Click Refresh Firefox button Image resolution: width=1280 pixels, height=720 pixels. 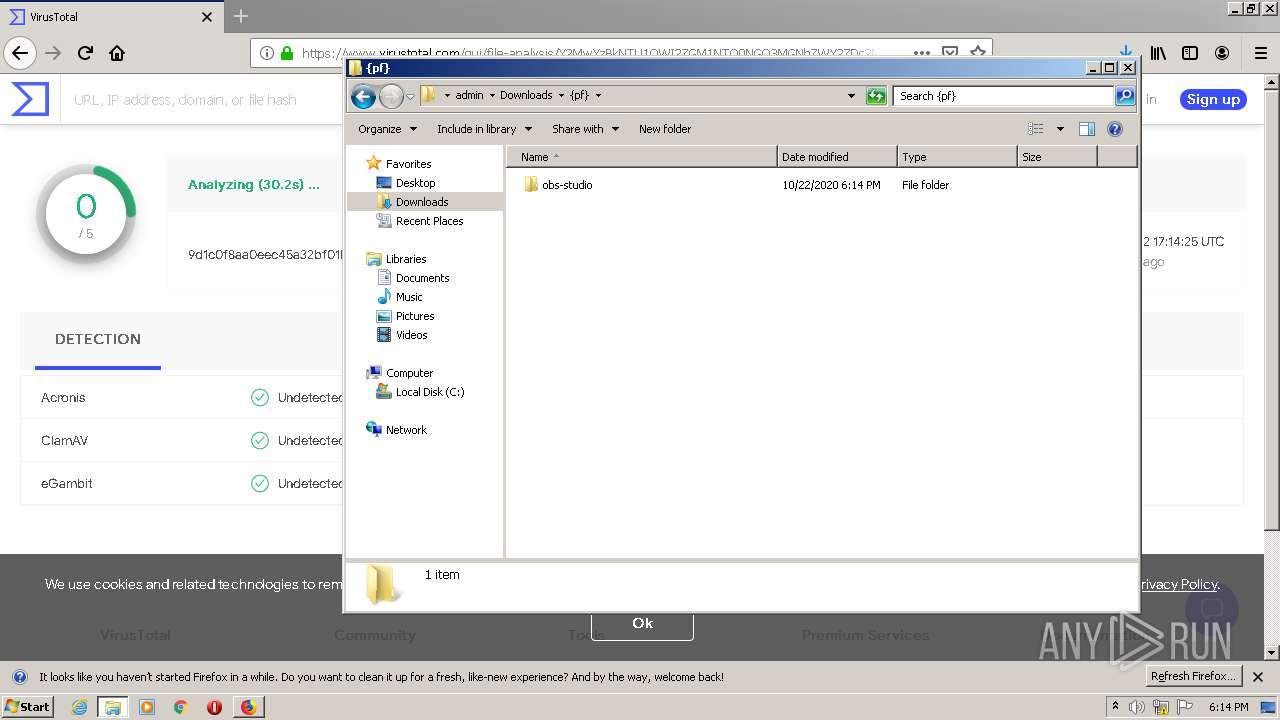(x=1194, y=676)
